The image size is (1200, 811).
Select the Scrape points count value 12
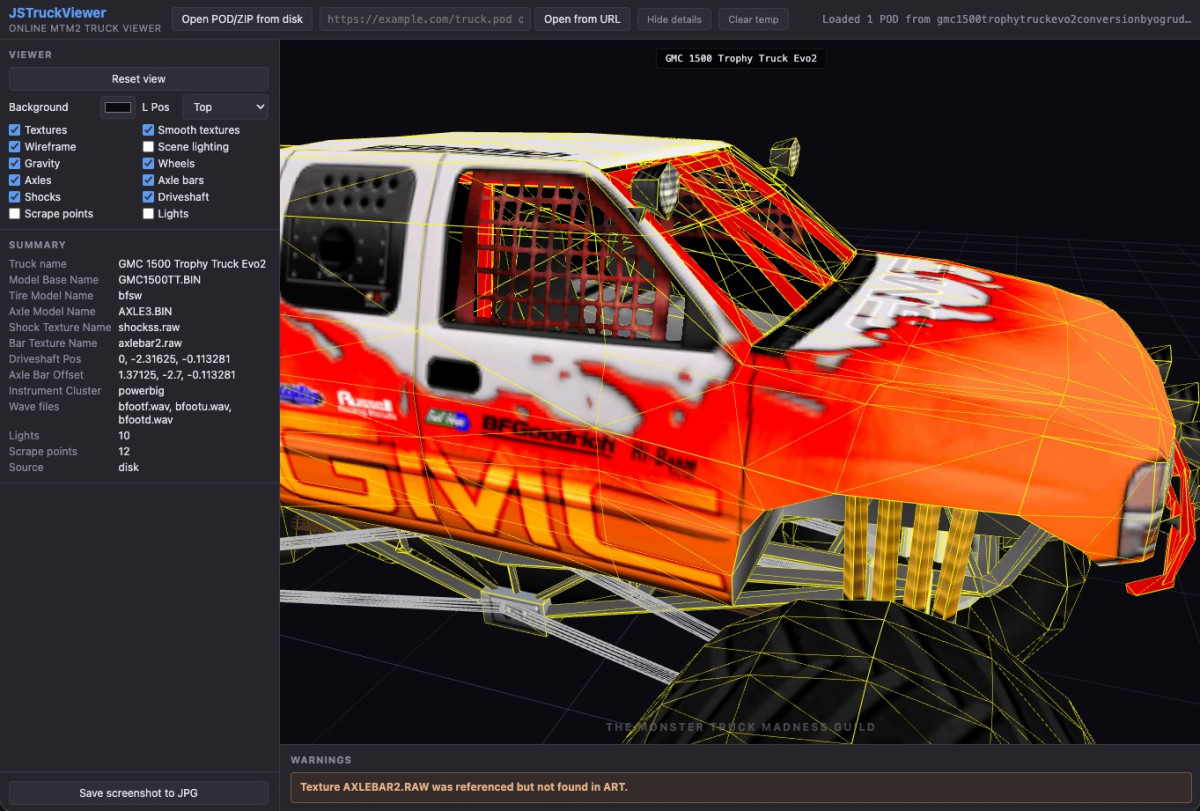124,452
